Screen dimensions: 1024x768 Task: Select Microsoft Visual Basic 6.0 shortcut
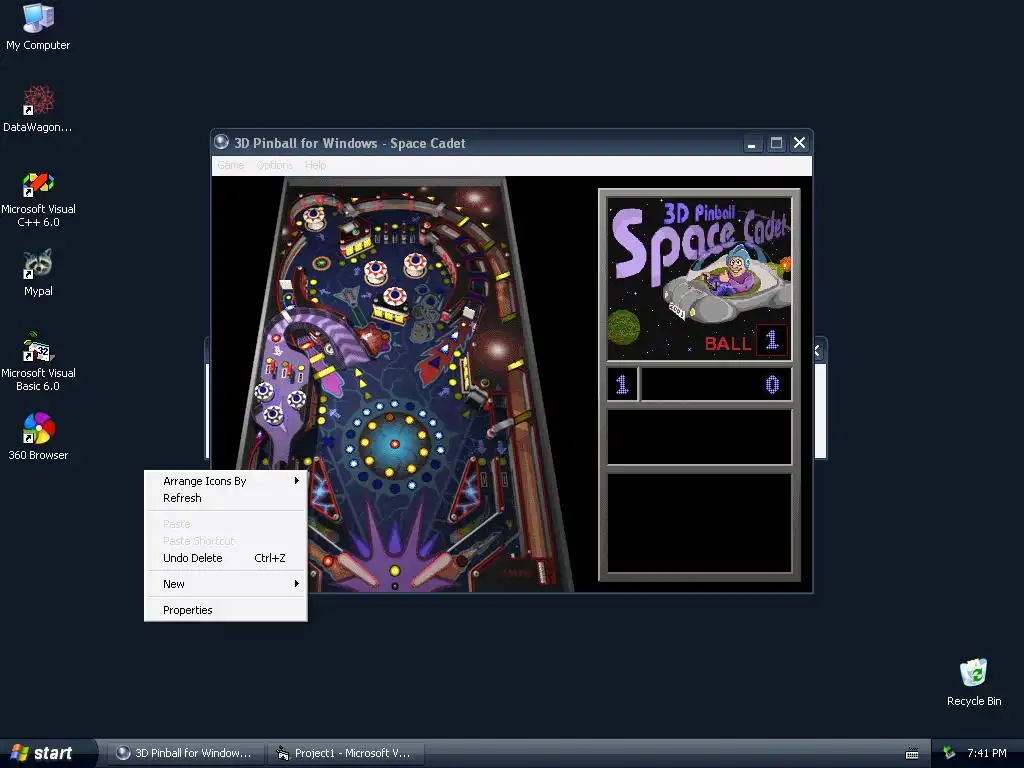click(38, 362)
